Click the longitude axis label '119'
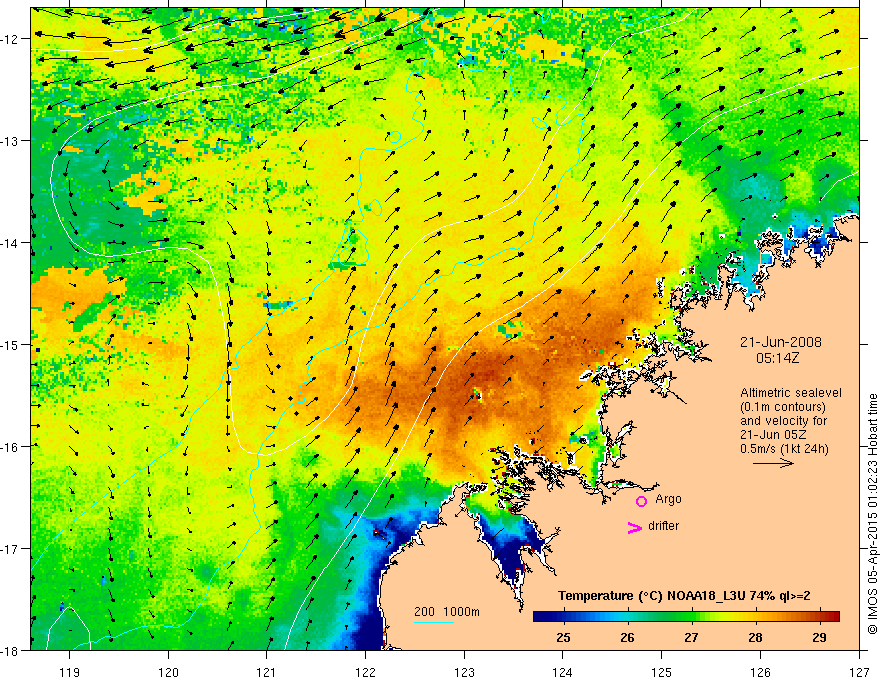The image size is (880, 680). click(x=70, y=672)
